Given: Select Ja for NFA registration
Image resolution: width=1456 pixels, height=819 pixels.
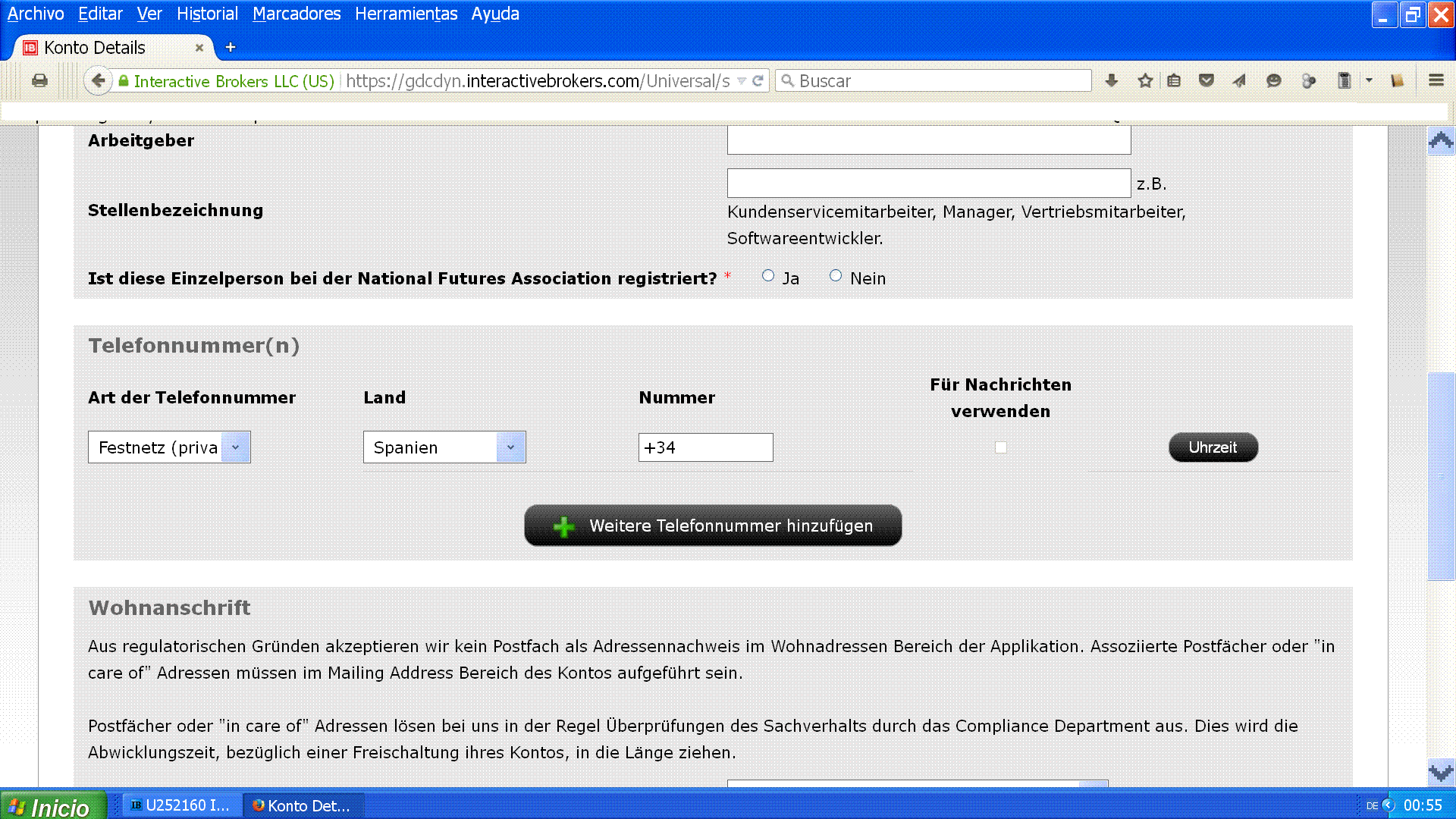Looking at the screenshot, I should (768, 276).
